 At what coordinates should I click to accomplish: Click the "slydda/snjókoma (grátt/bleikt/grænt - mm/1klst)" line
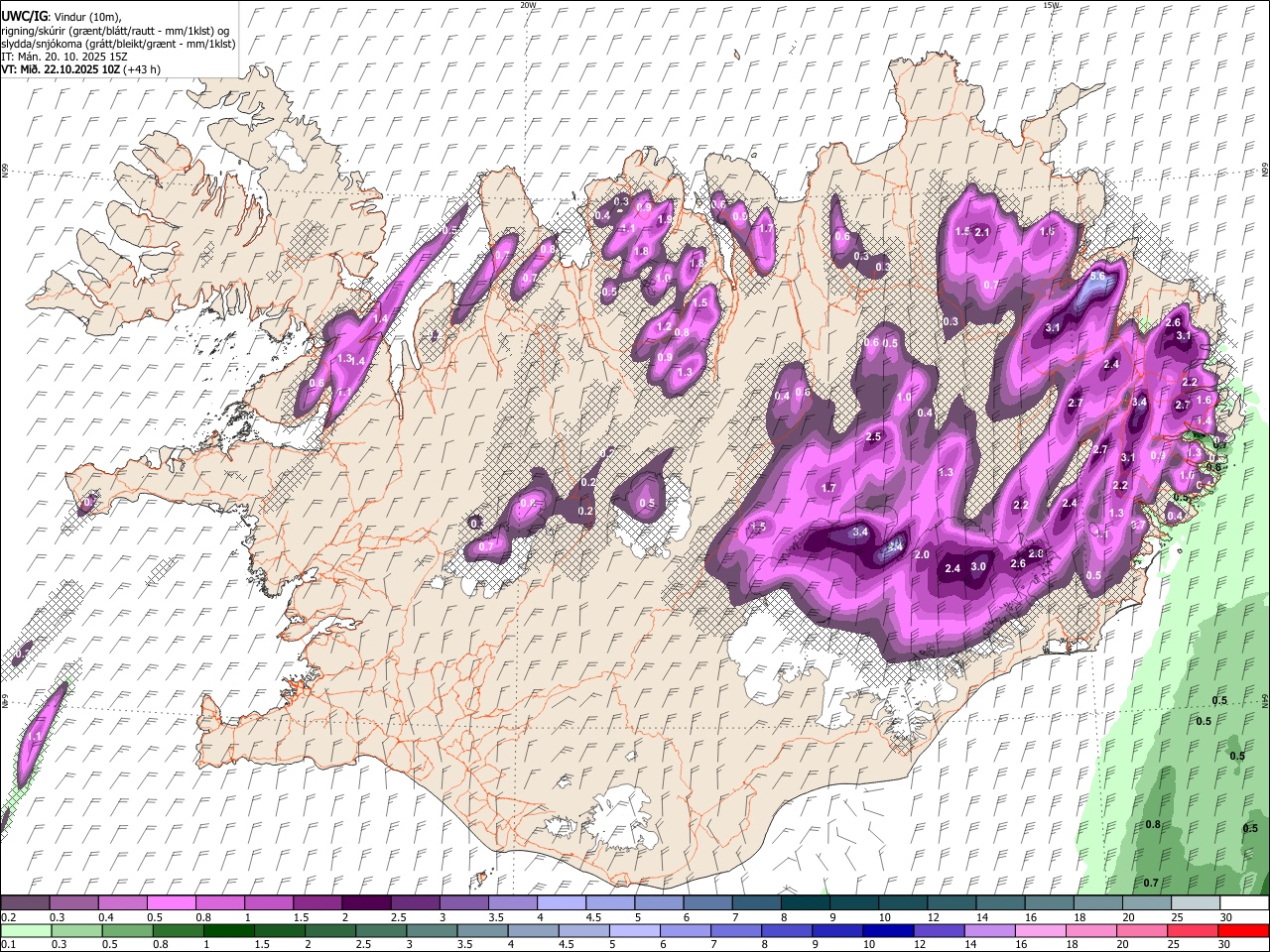point(118,44)
